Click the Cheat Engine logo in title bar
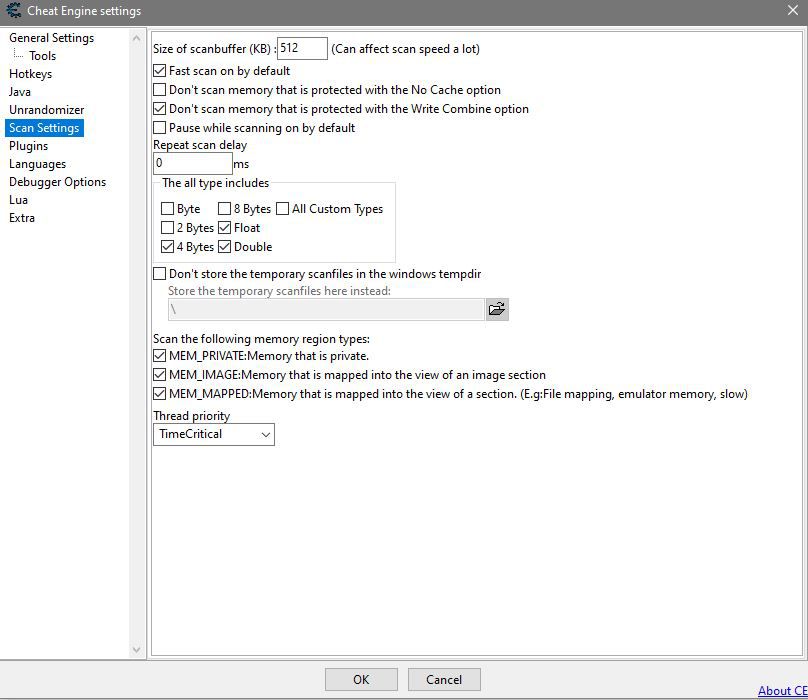The width and height of the screenshot is (808, 700). click(x=13, y=10)
